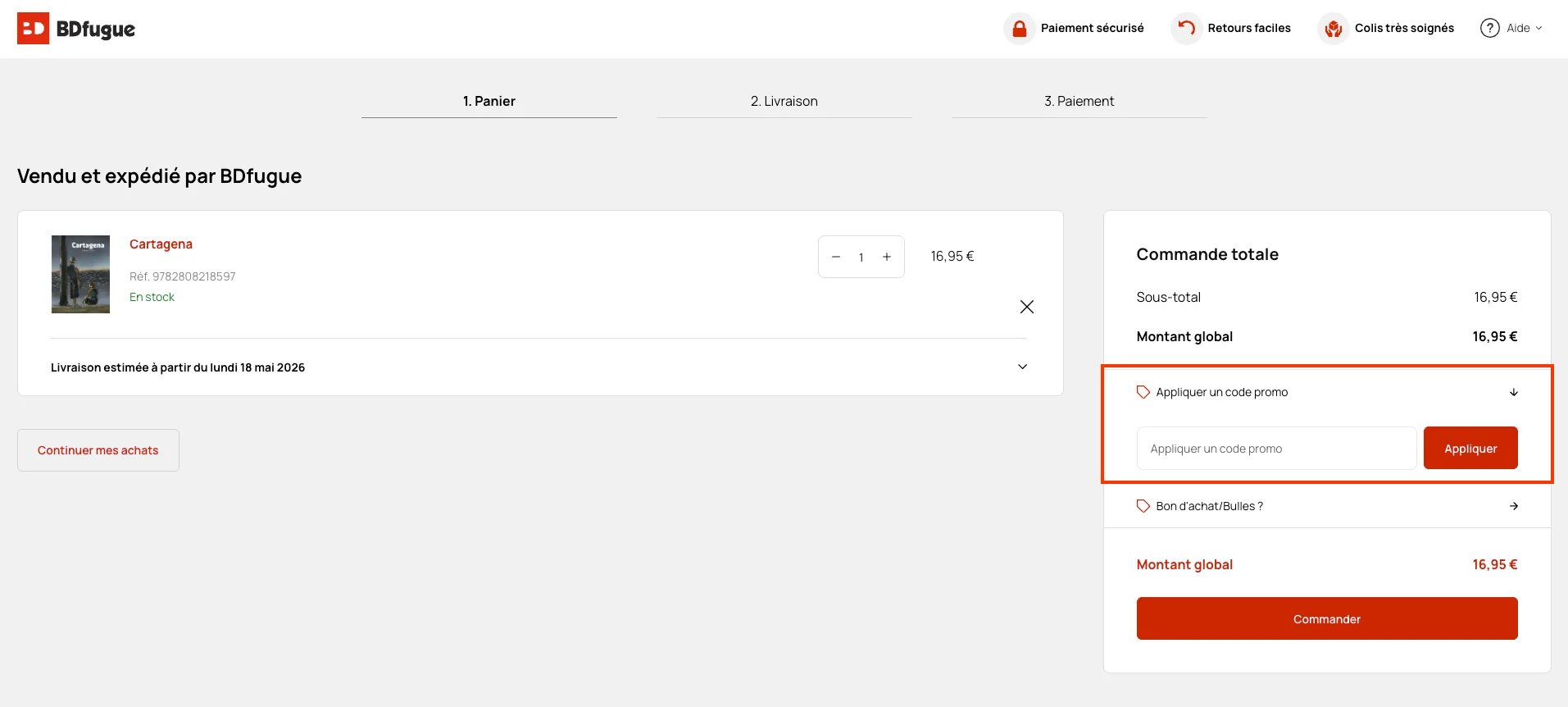
Task: Click the Paiement sécurisé label
Action: (1092, 28)
